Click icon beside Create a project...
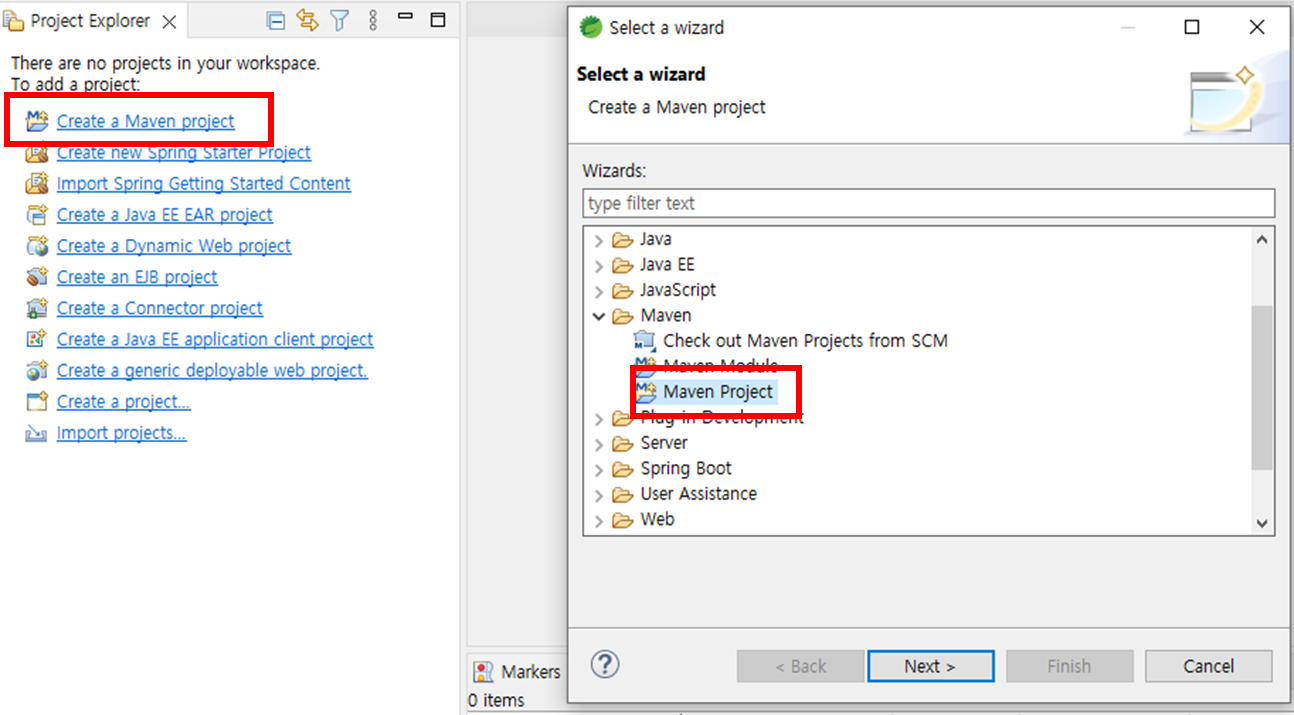The width and height of the screenshot is (1294, 715). (x=37, y=402)
